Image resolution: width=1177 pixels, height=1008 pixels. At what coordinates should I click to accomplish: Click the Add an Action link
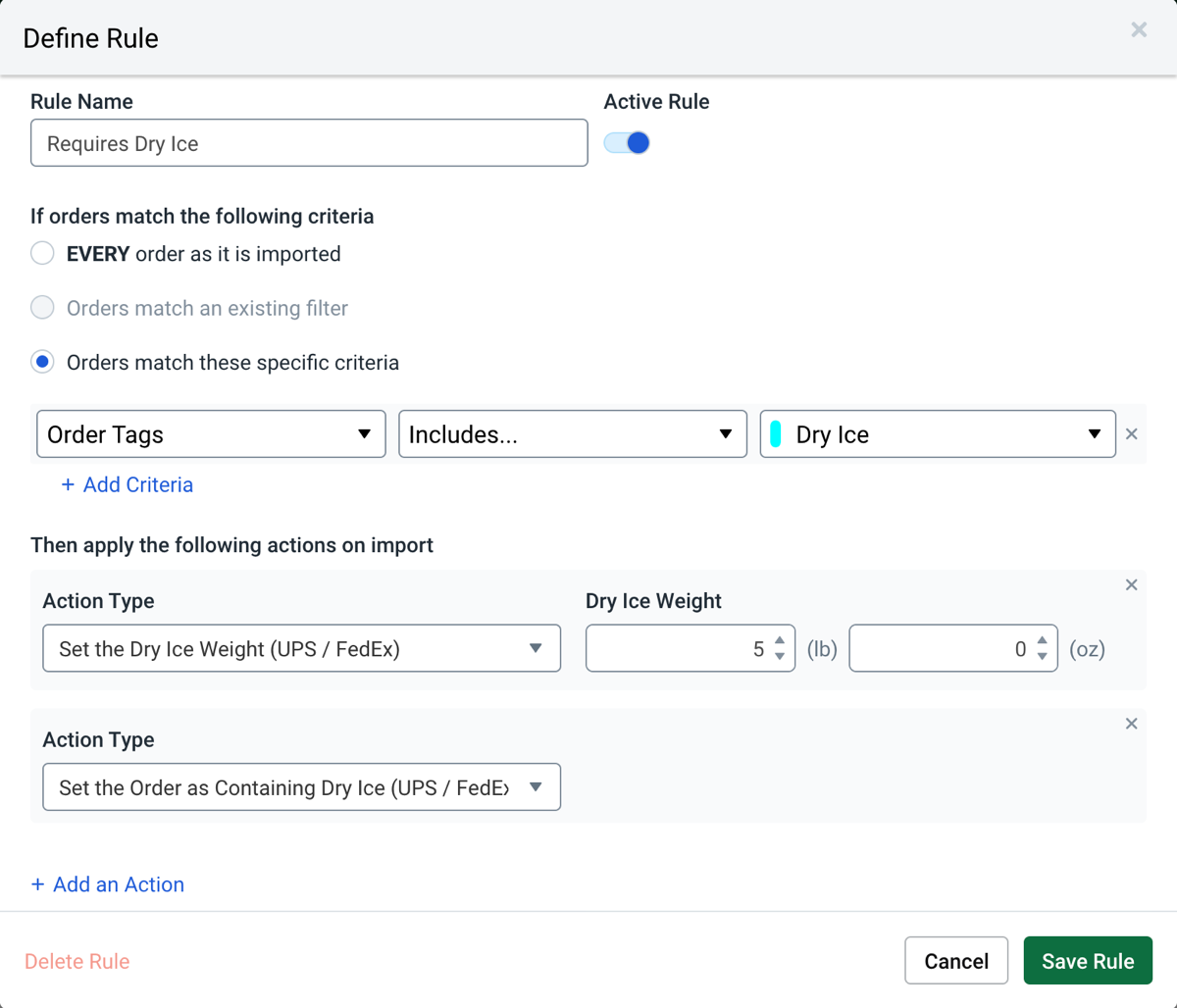click(x=108, y=884)
